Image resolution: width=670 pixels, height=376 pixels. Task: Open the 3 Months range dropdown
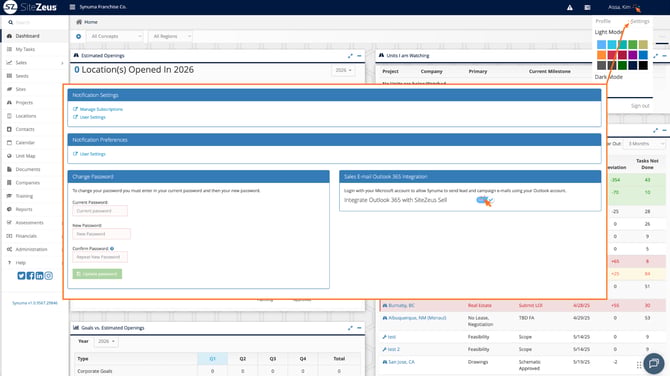click(x=645, y=144)
